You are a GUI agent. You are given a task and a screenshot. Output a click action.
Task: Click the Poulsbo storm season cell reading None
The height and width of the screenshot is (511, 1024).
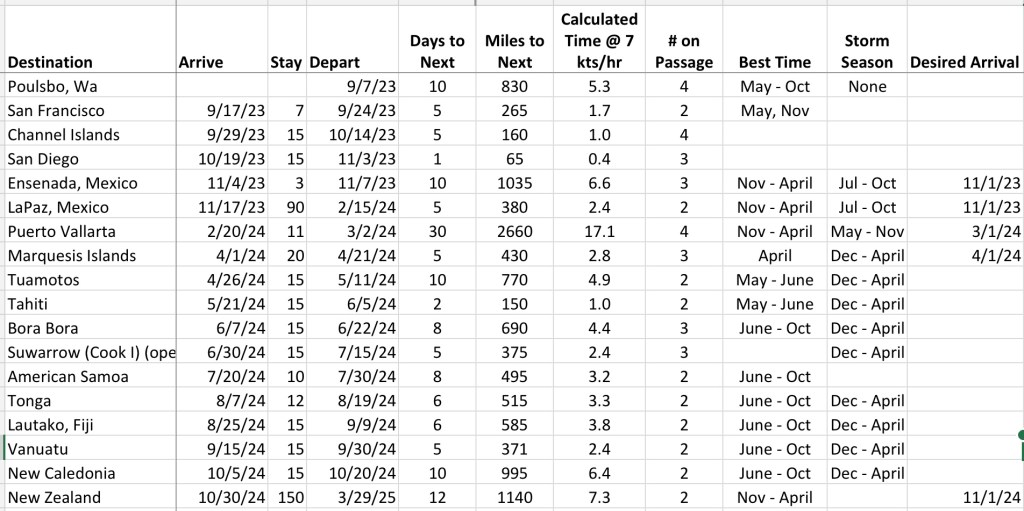coord(867,86)
